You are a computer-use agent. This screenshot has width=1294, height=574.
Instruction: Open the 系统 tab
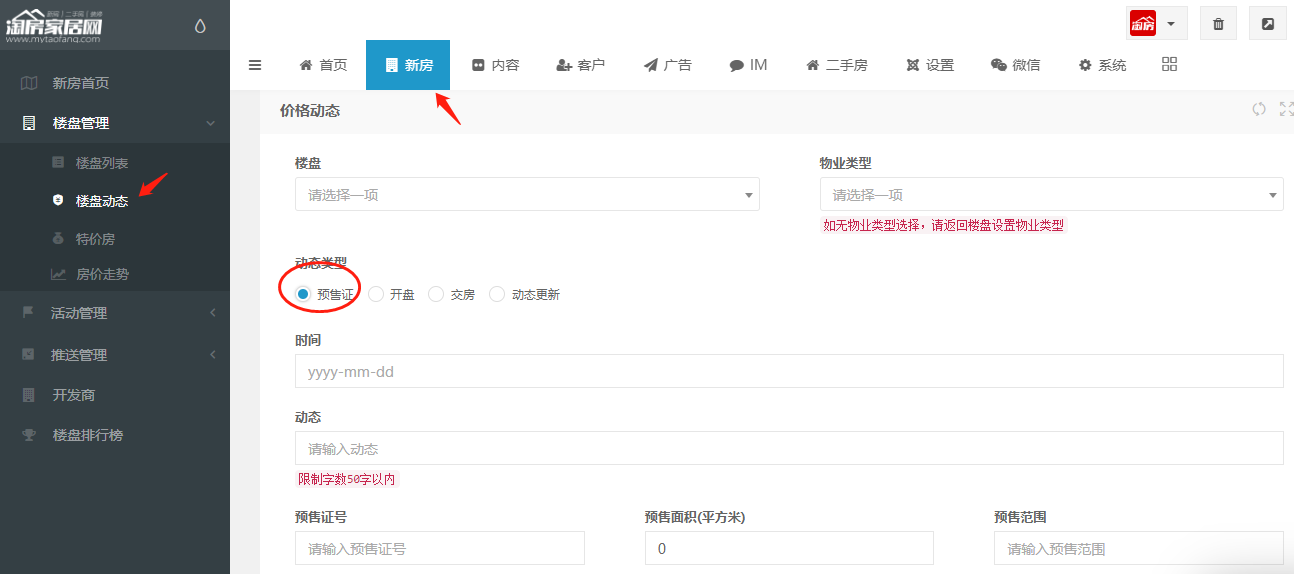click(1102, 65)
